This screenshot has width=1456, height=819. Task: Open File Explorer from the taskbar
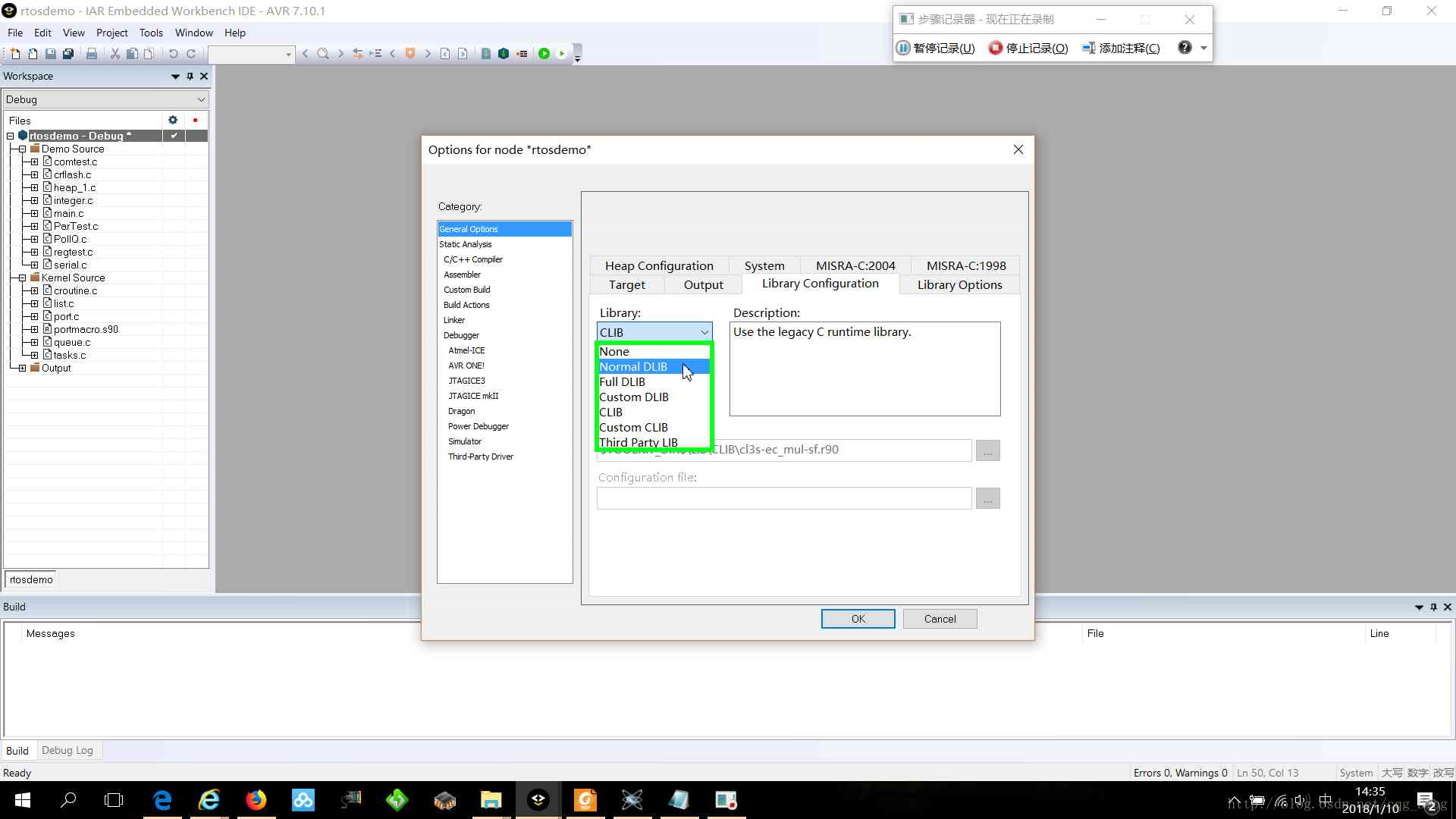coord(491,800)
